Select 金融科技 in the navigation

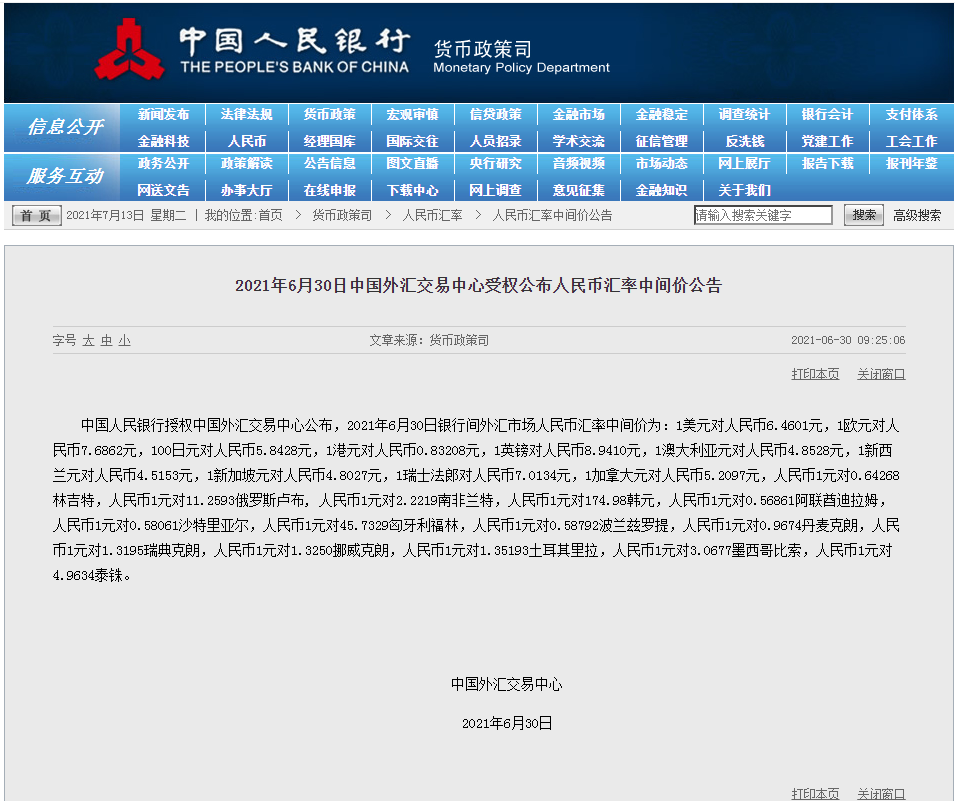[163, 141]
